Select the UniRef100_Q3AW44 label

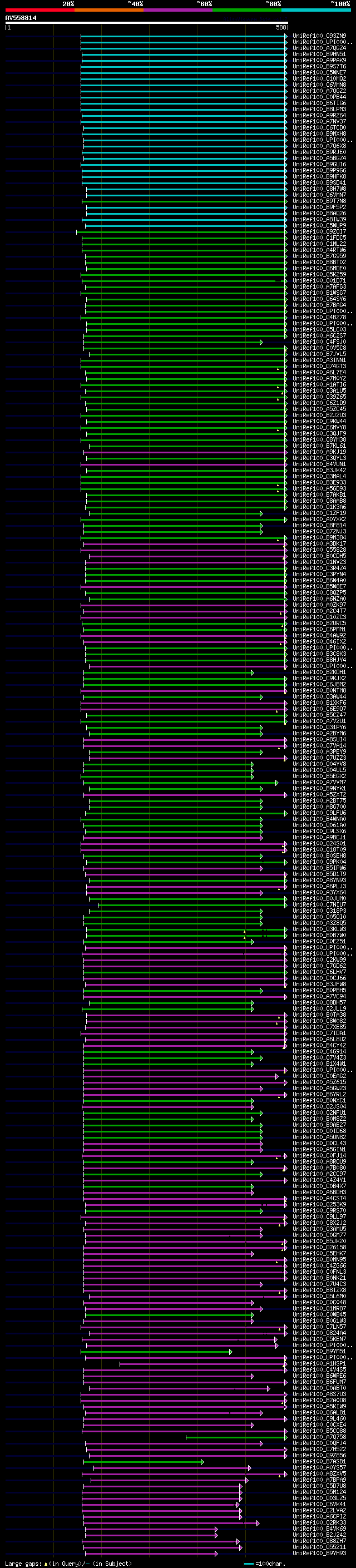[x=319, y=697]
